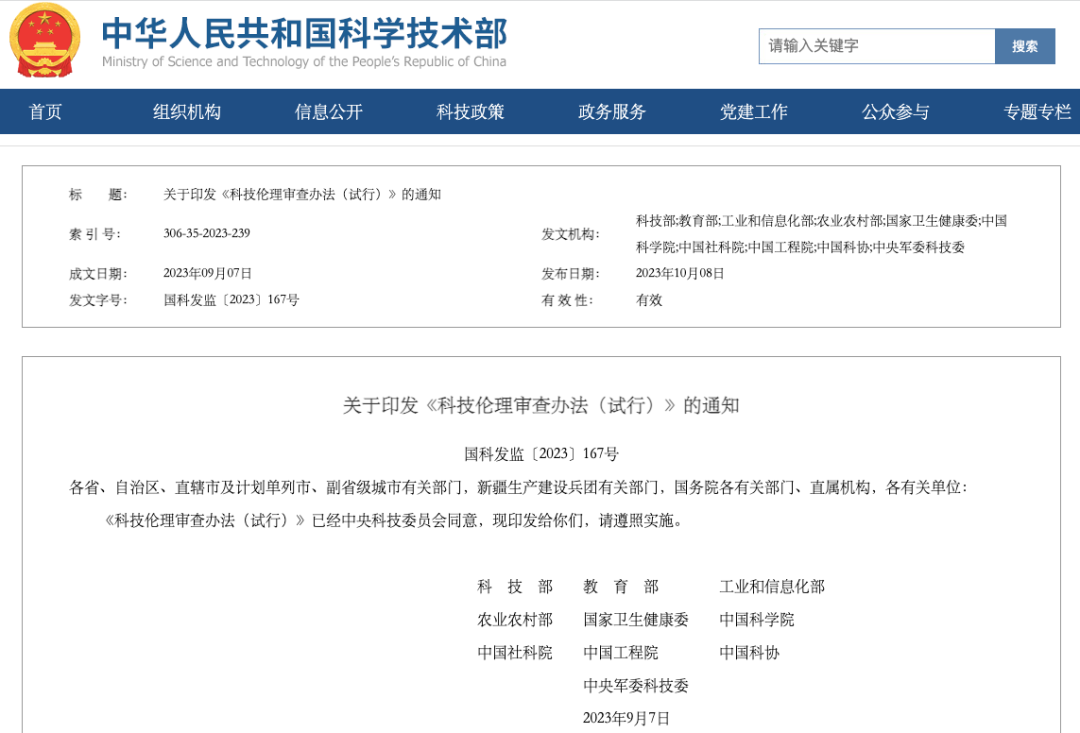1080x733 pixels.
Task: Select the issuing agency 科技部 in signature block
Action: click(x=513, y=587)
